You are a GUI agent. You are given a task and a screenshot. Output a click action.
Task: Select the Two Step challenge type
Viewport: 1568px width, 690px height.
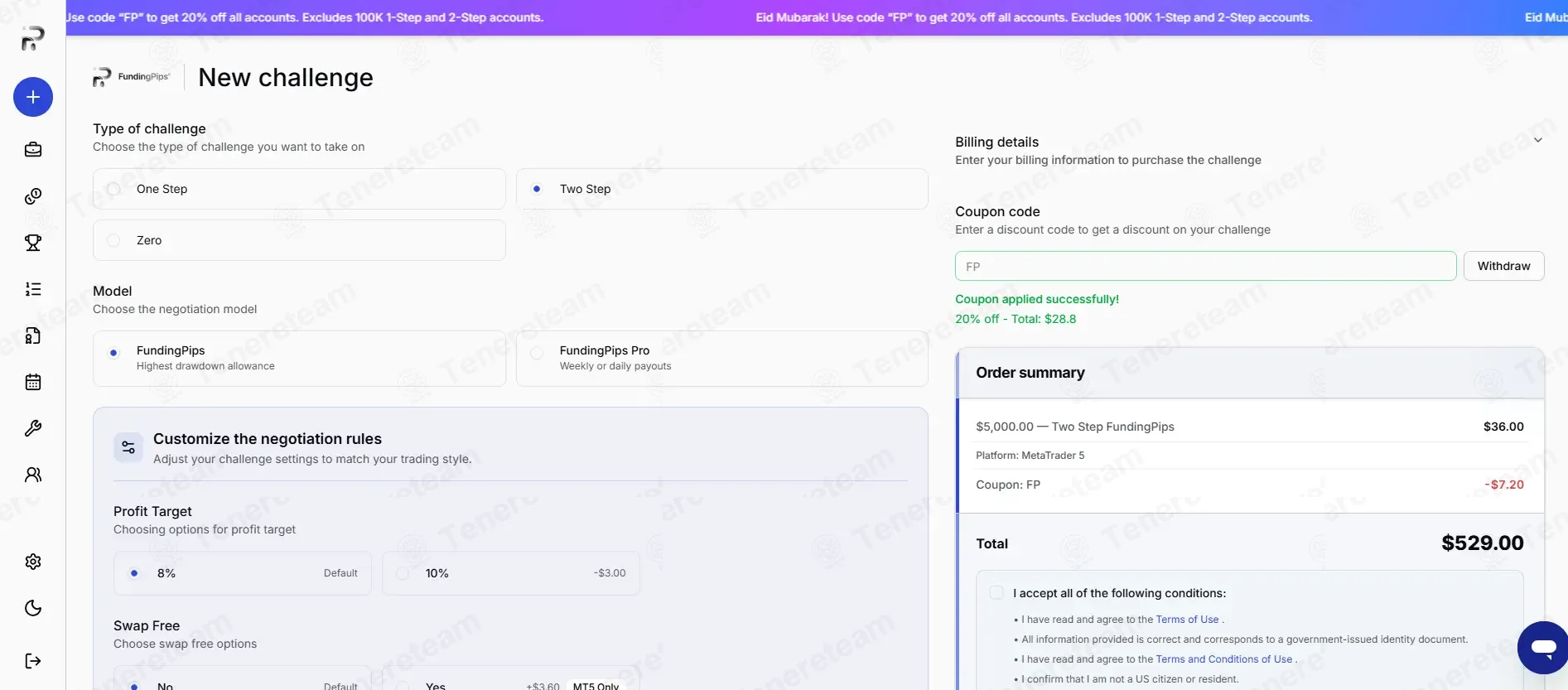722,189
